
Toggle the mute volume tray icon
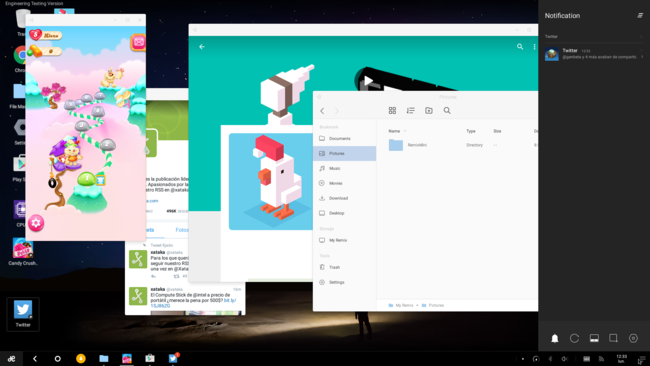coord(564,359)
